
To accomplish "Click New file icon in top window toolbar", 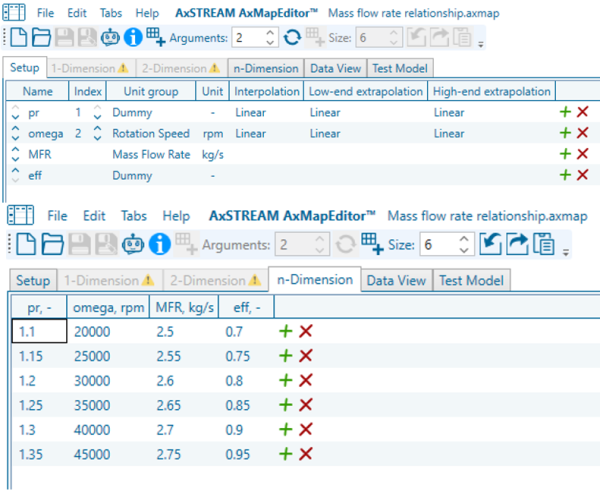I will pos(18,38).
